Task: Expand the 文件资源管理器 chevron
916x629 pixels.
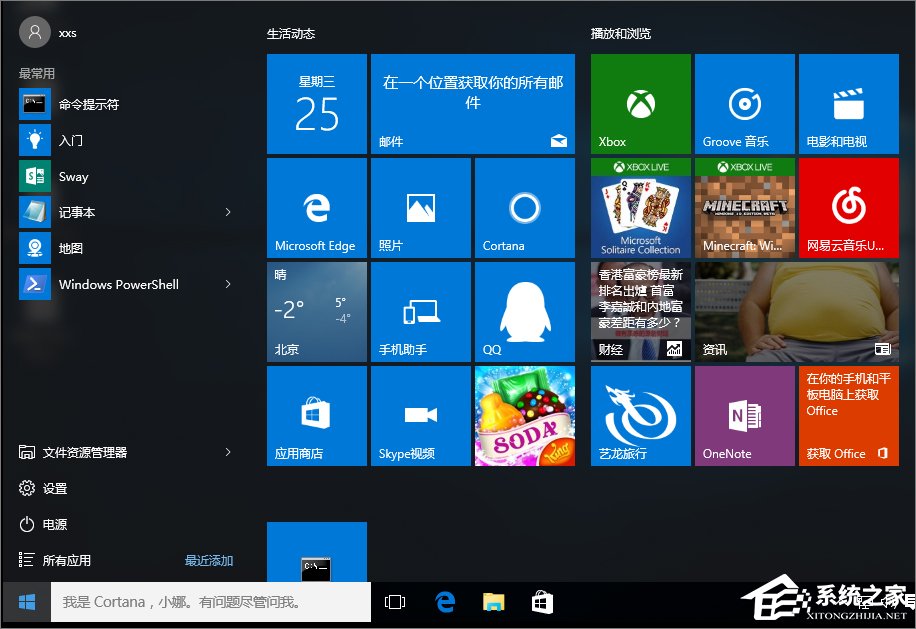Action: pyautogui.click(x=227, y=452)
